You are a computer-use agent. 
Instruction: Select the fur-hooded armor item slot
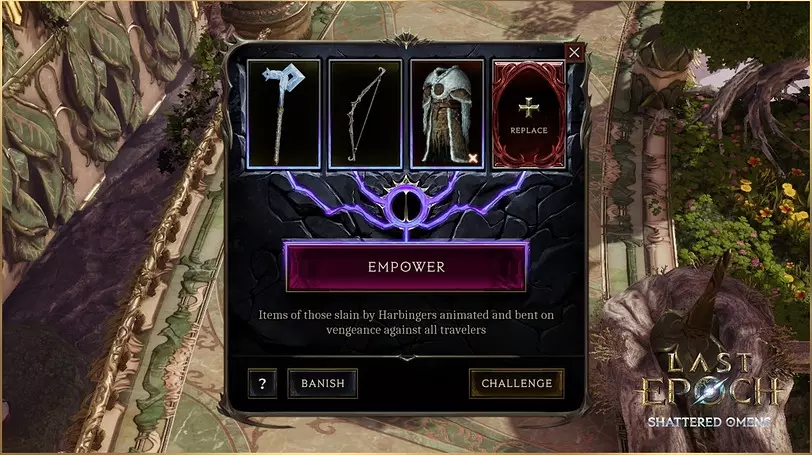(447, 114)
